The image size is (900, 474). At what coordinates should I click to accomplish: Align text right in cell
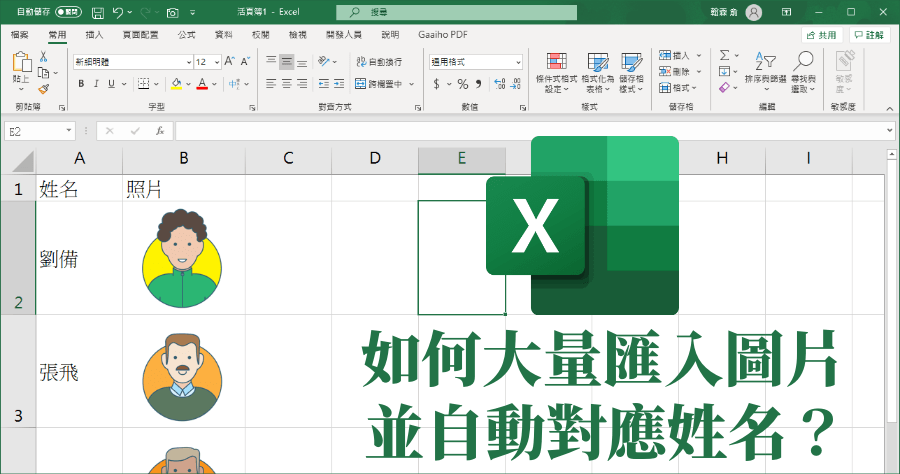pos(302,84)
